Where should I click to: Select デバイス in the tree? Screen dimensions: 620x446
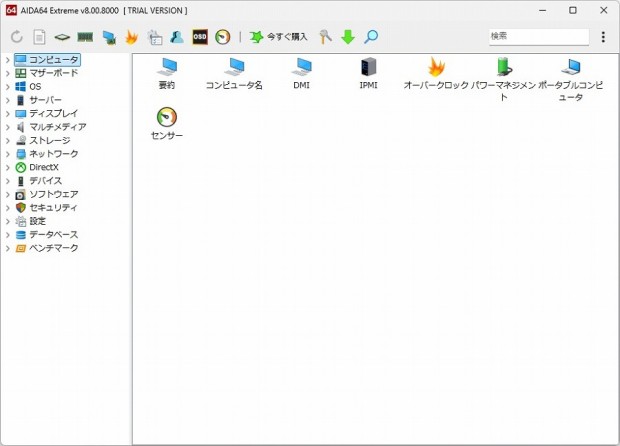click(39, 181)
